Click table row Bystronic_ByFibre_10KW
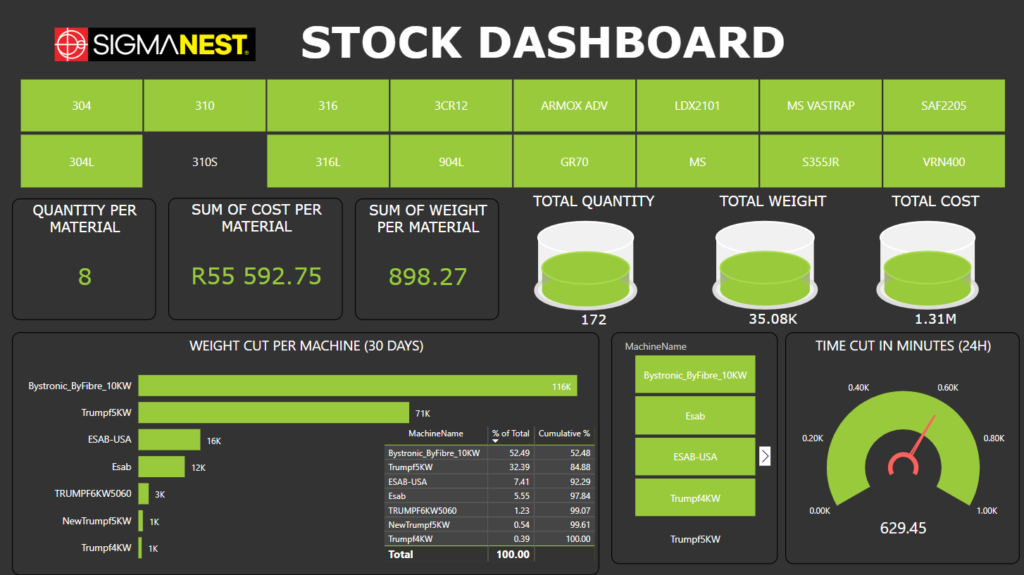This screenshot has height=575, width=1024. click(489, 453)
